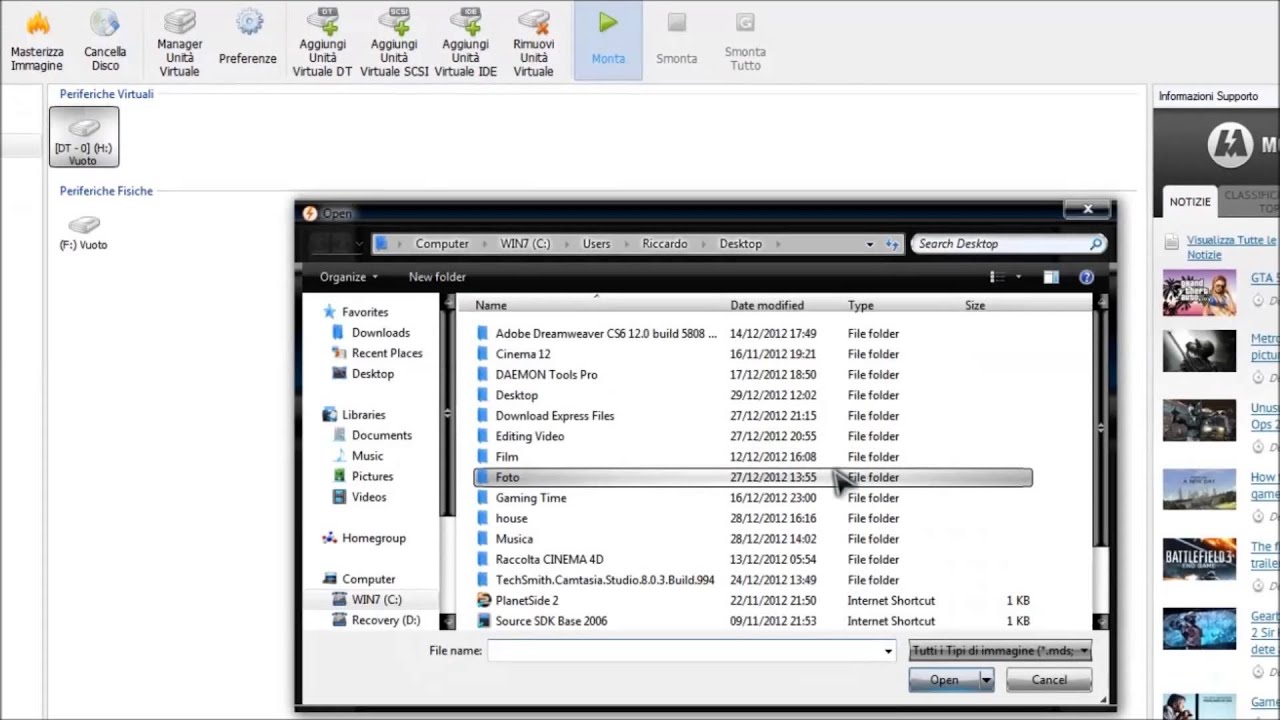Switch to the NOTIZIE tab

coord(1190,202)
